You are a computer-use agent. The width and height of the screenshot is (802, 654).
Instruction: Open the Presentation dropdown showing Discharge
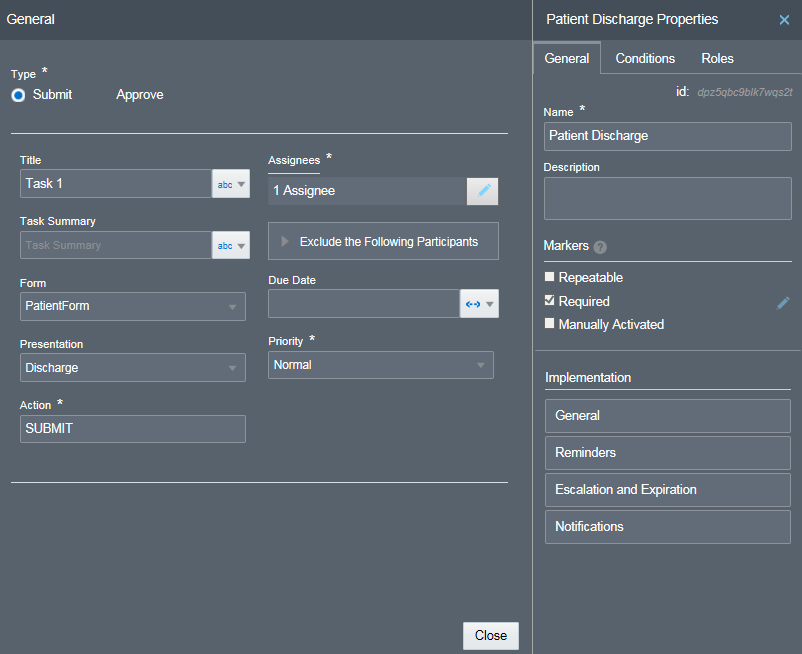click(x=132, y=367)
